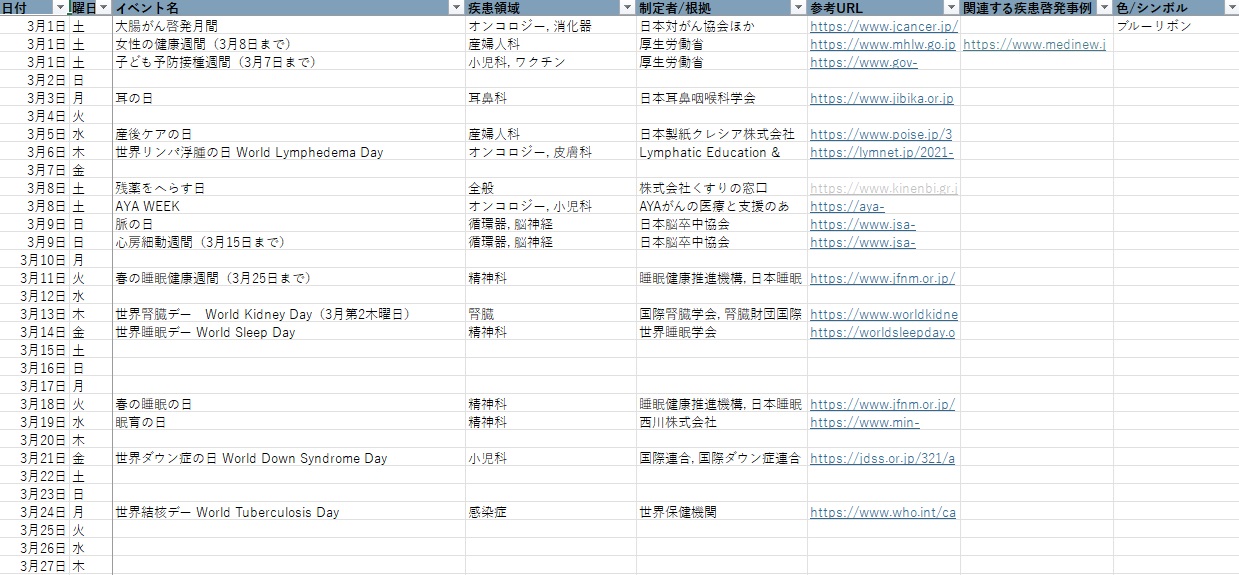Open the www.jcancer.jp link
Viewport: 1239px width, 575px height.
(x=883, y=26)
